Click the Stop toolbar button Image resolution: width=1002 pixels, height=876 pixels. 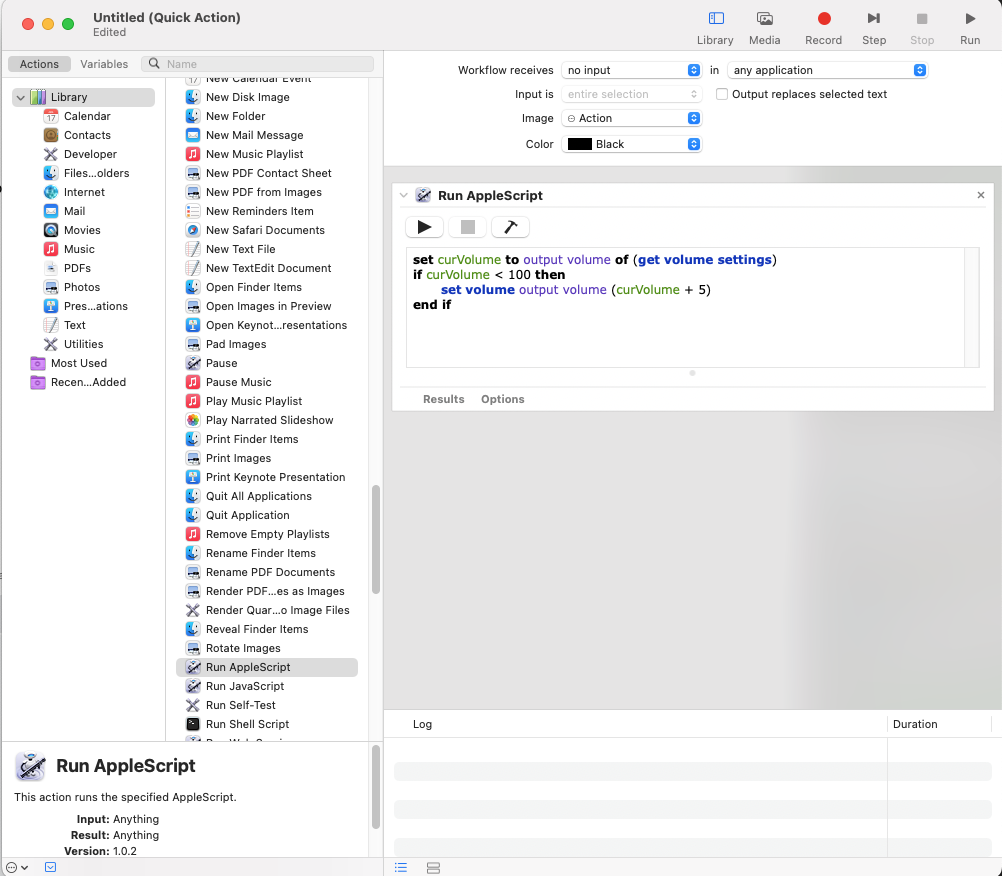pyautogui.click(x=921, y=28)
